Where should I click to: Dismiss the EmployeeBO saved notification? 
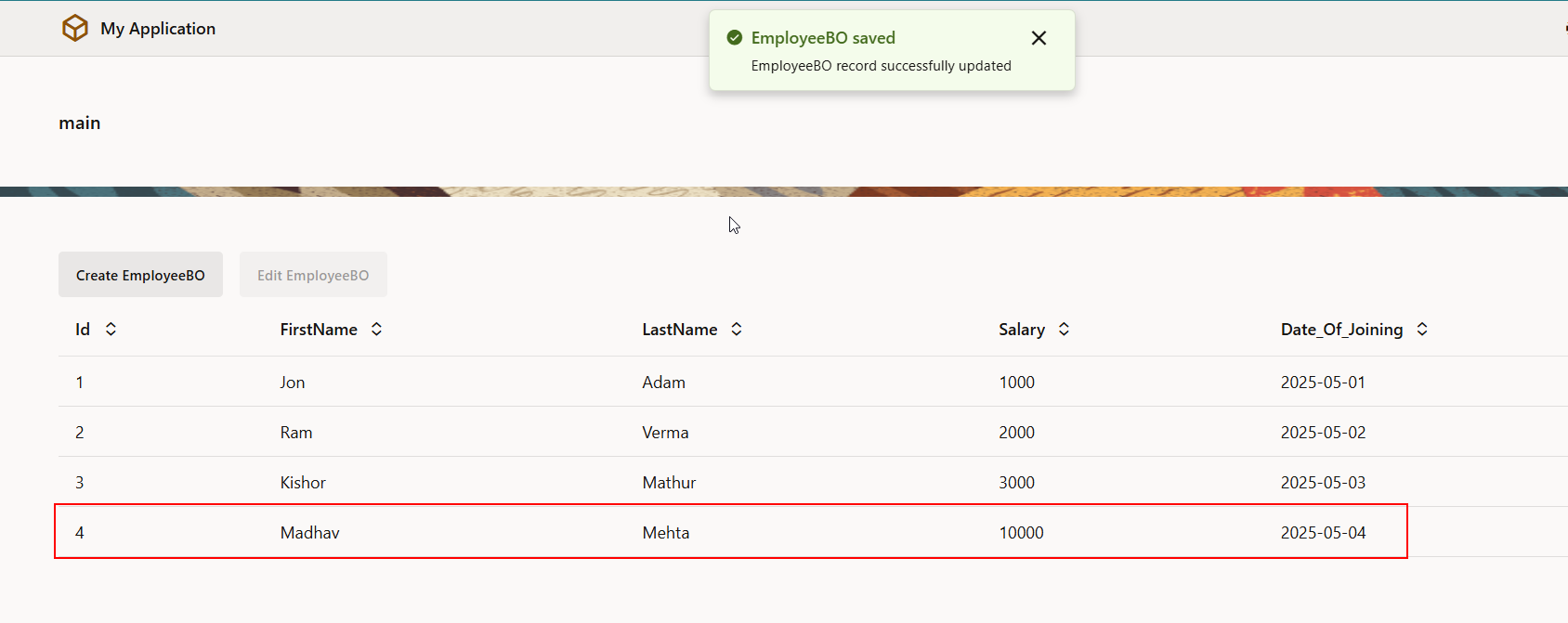(1039, 38)
